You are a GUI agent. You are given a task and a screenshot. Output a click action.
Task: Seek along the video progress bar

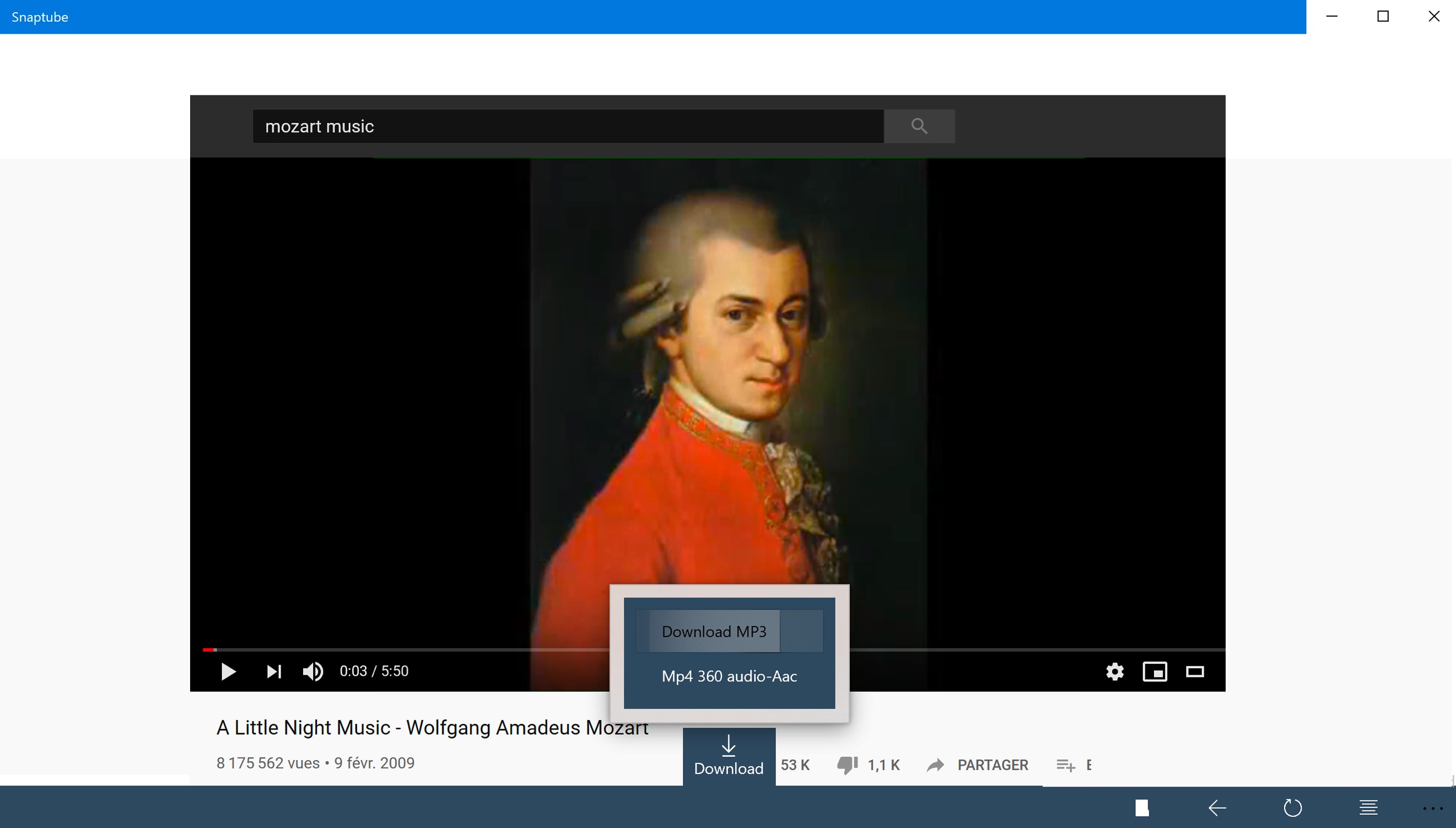(x=398, y=649)
